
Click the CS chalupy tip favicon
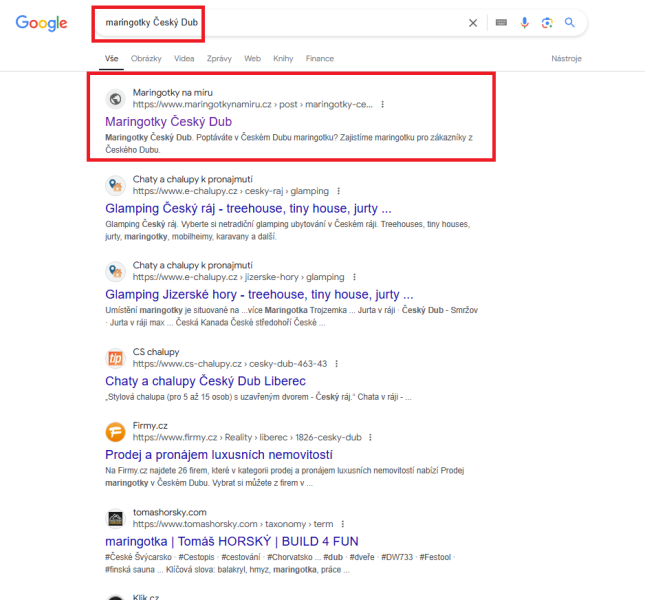[x=116, y=358]
